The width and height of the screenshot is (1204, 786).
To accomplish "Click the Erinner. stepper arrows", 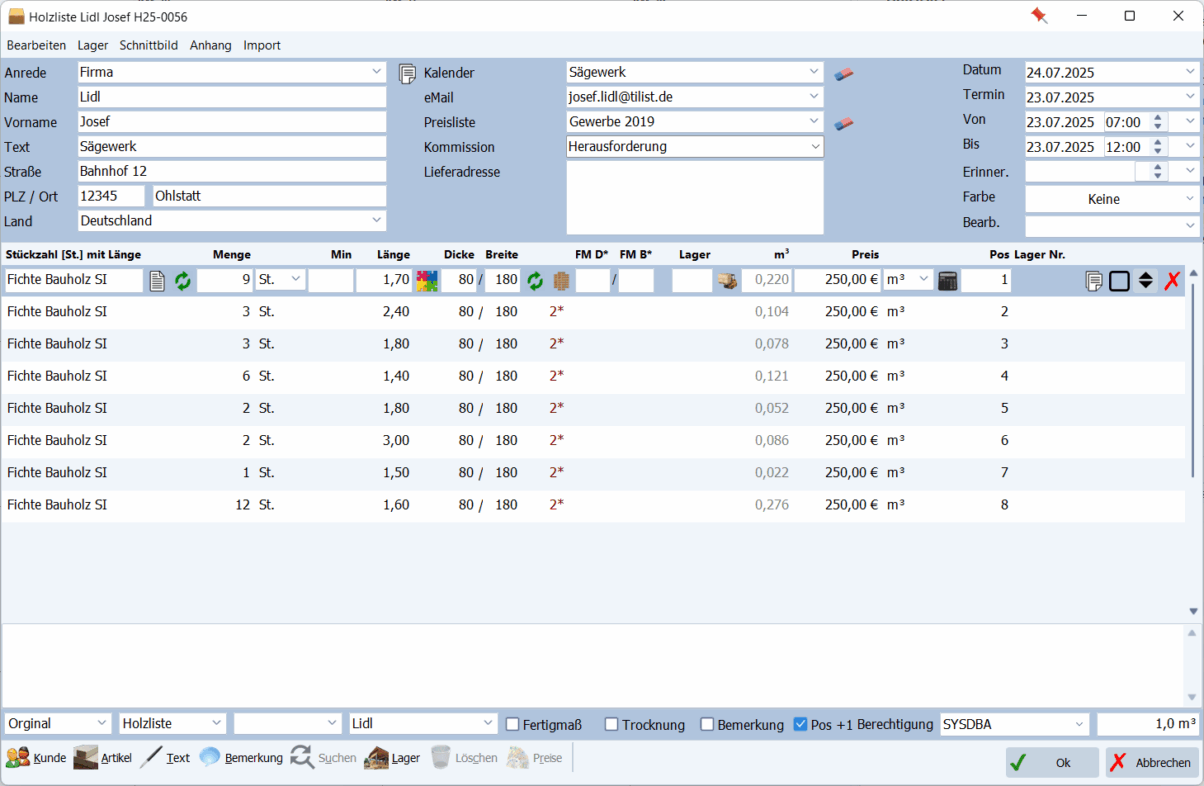I will 1158,171.
